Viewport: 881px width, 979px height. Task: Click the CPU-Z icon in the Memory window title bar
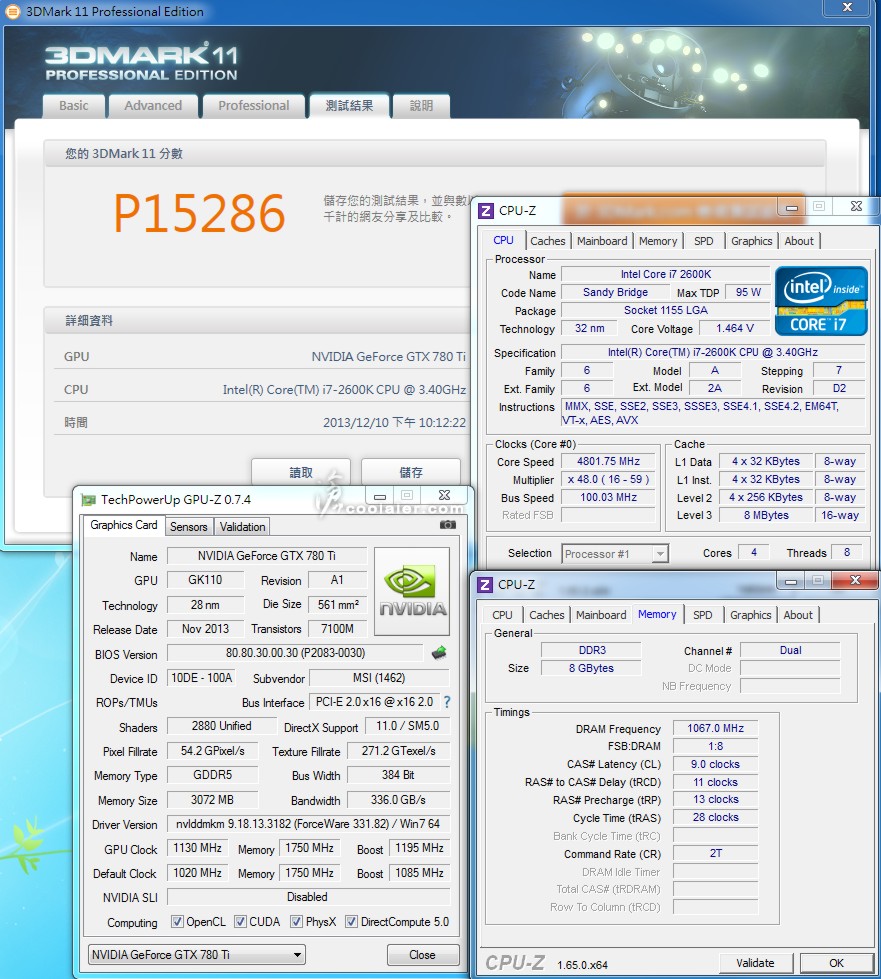coord(485,584)
